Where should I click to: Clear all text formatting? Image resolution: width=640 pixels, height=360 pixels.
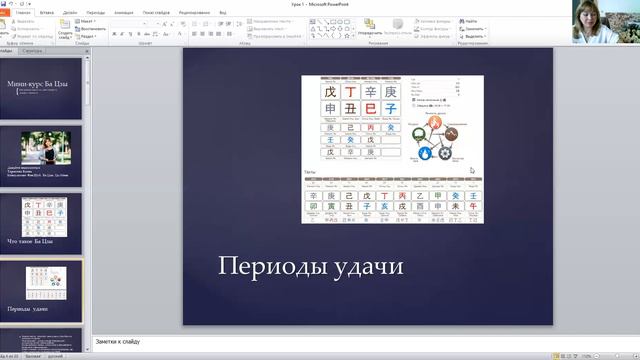click(x=183, y=24)
